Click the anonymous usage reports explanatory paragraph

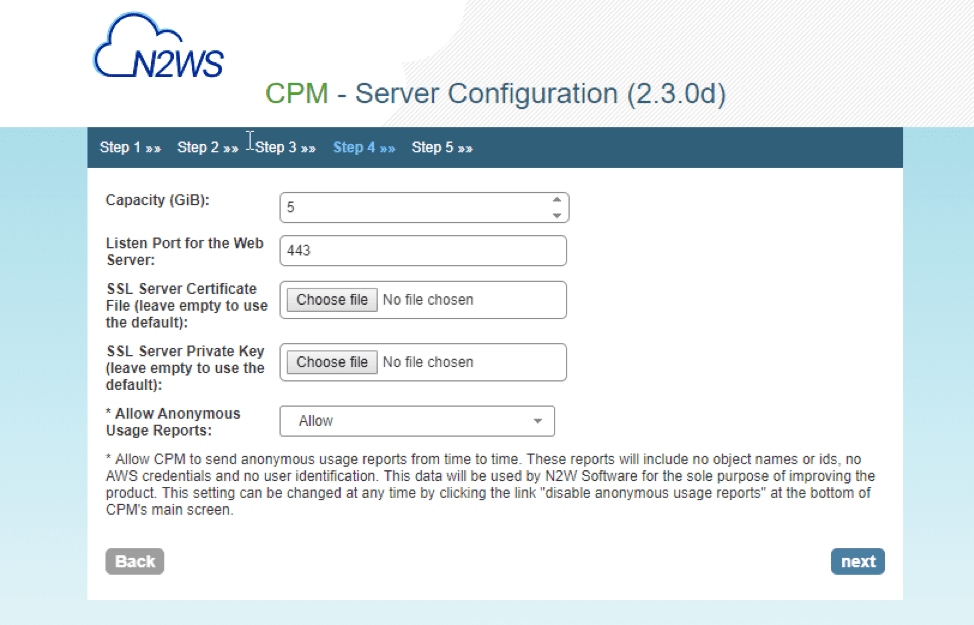point(490,485)
